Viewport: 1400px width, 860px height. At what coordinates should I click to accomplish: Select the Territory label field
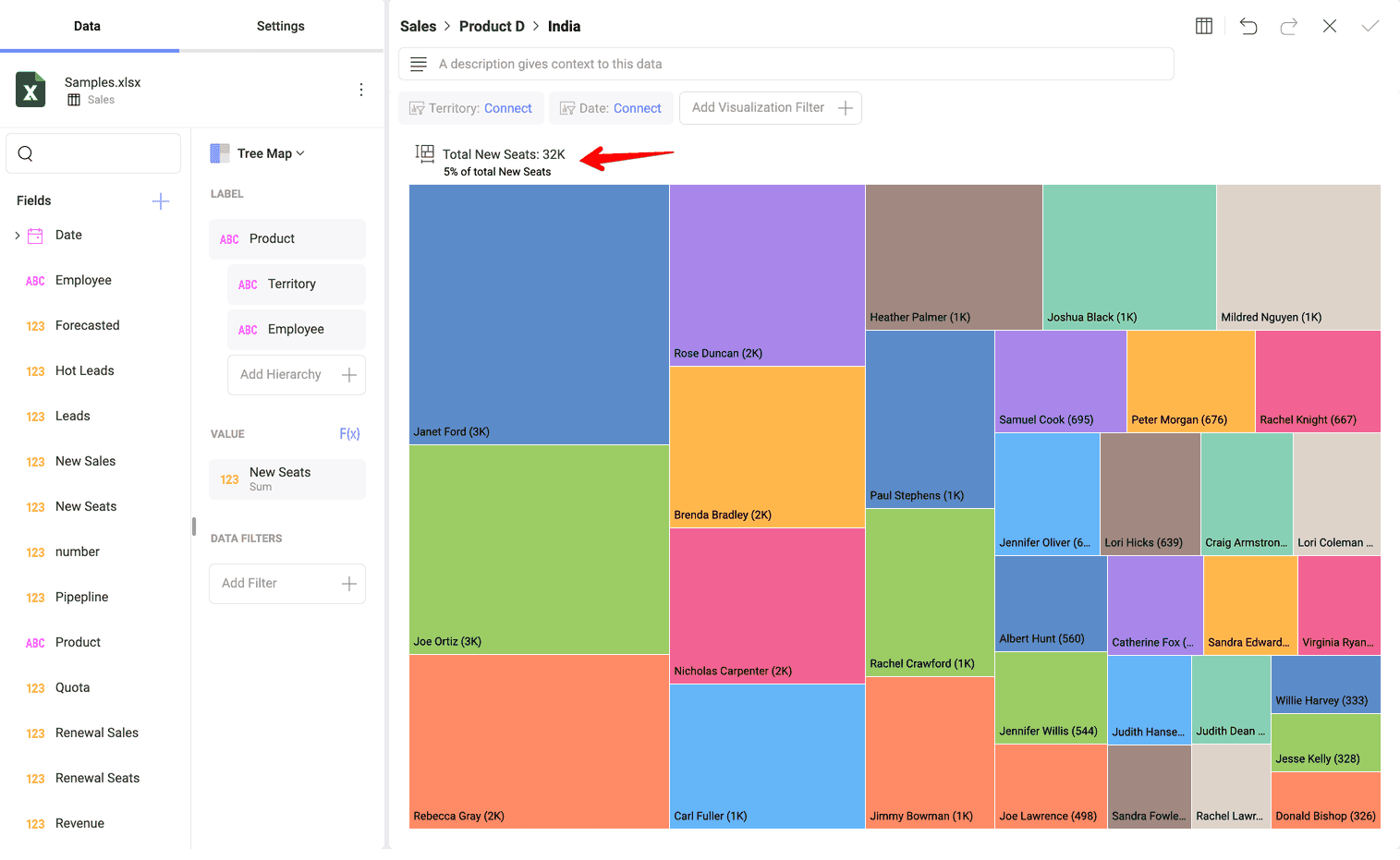point(297,284)
